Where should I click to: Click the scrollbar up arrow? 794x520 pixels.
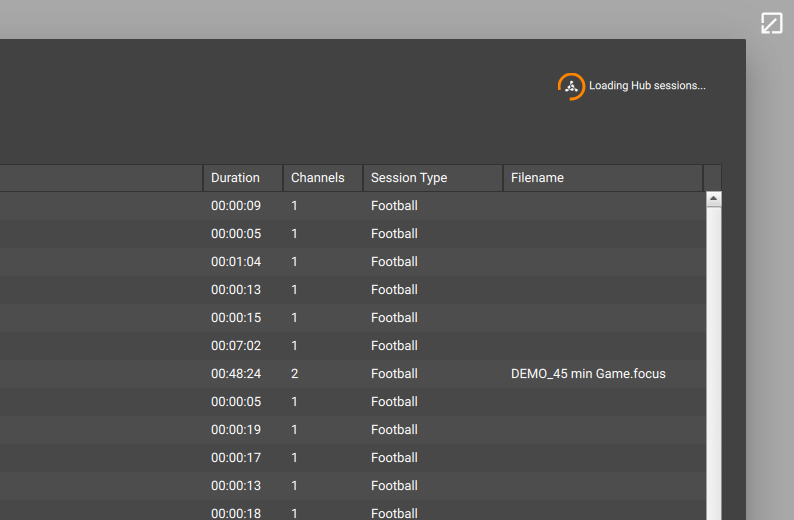tap(713, 198)
